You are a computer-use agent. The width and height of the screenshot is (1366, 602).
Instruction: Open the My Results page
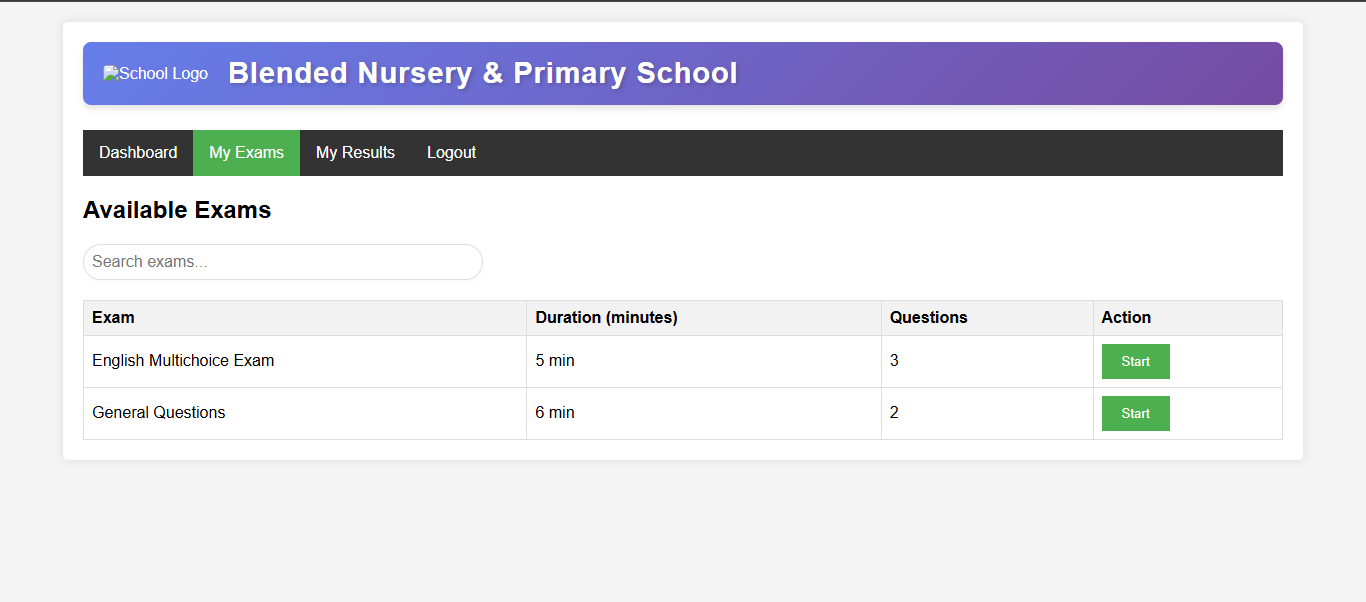355,153
